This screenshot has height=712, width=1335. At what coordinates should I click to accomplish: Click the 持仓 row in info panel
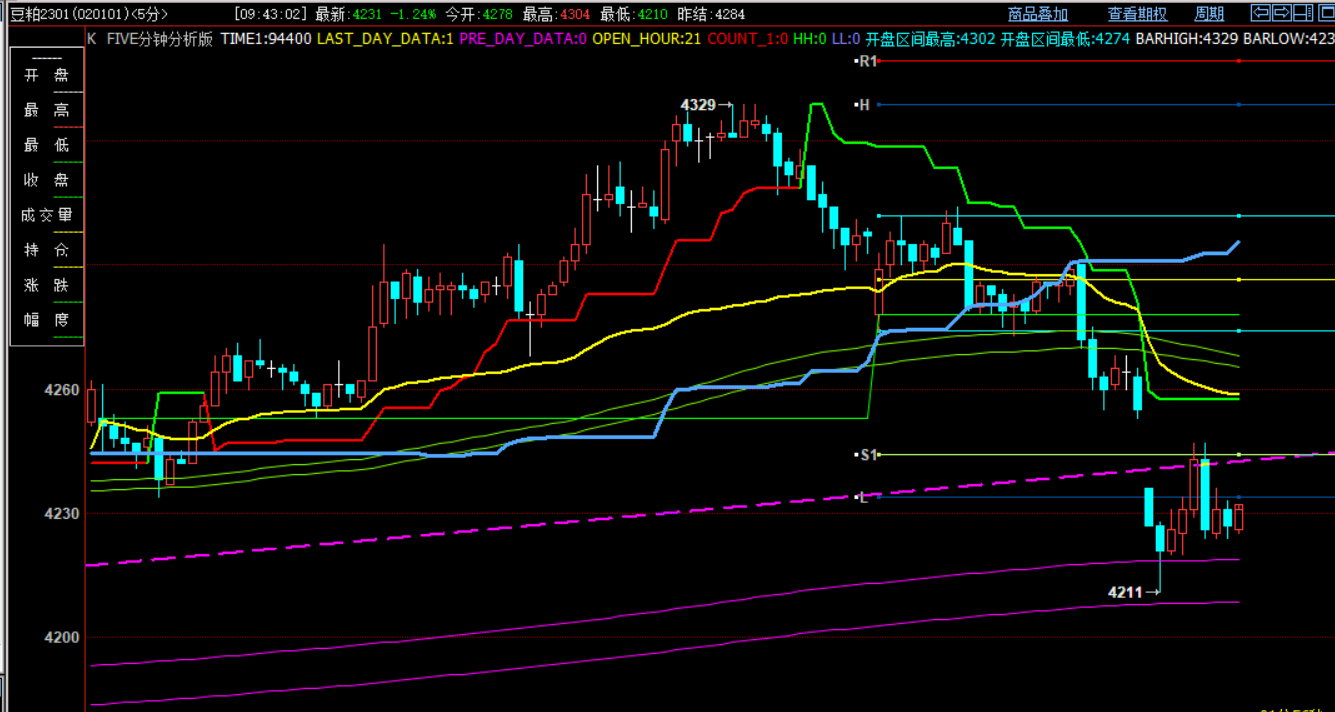click(x=46, y=250)
